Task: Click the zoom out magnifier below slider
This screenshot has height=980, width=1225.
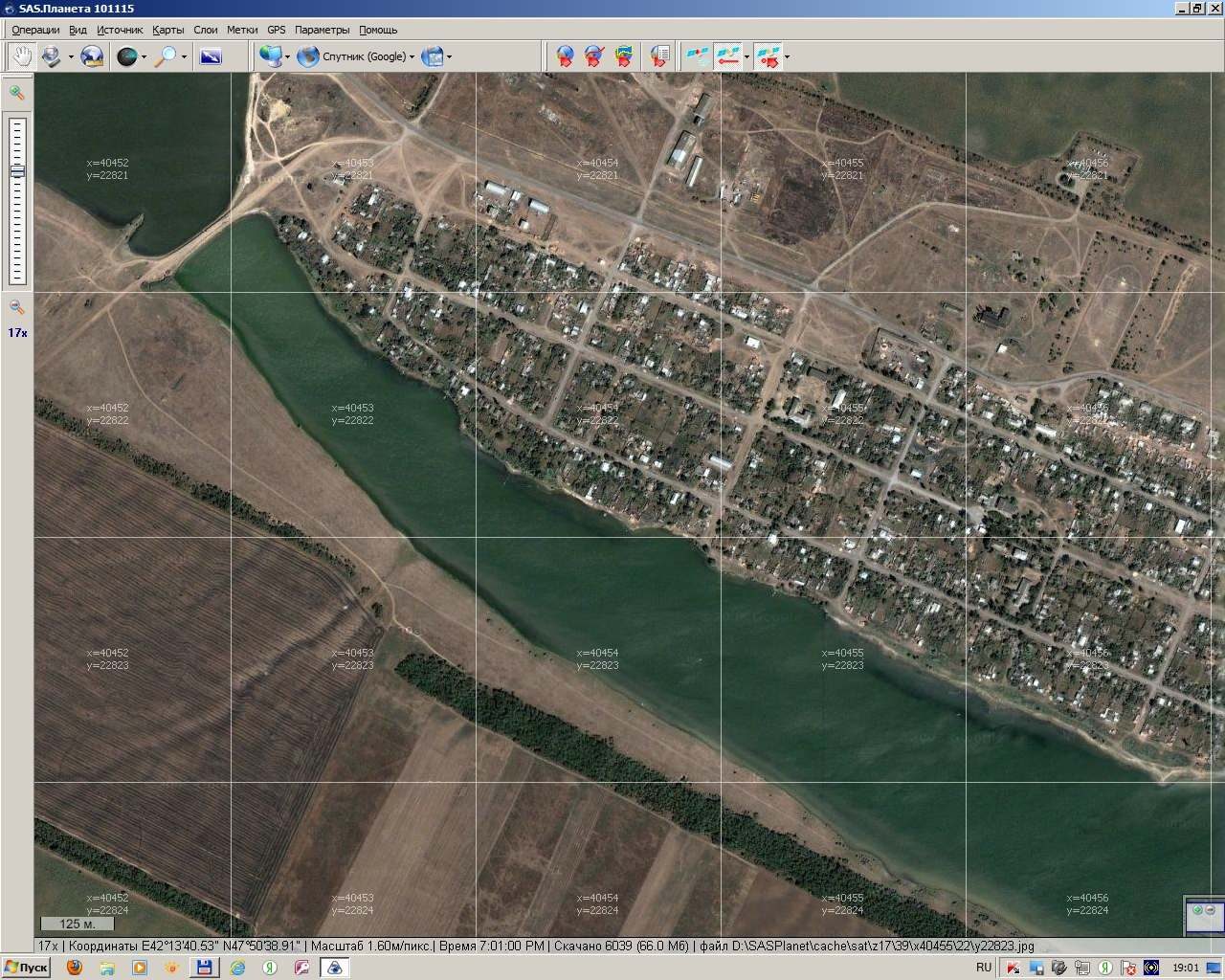Action: (16, 307)
